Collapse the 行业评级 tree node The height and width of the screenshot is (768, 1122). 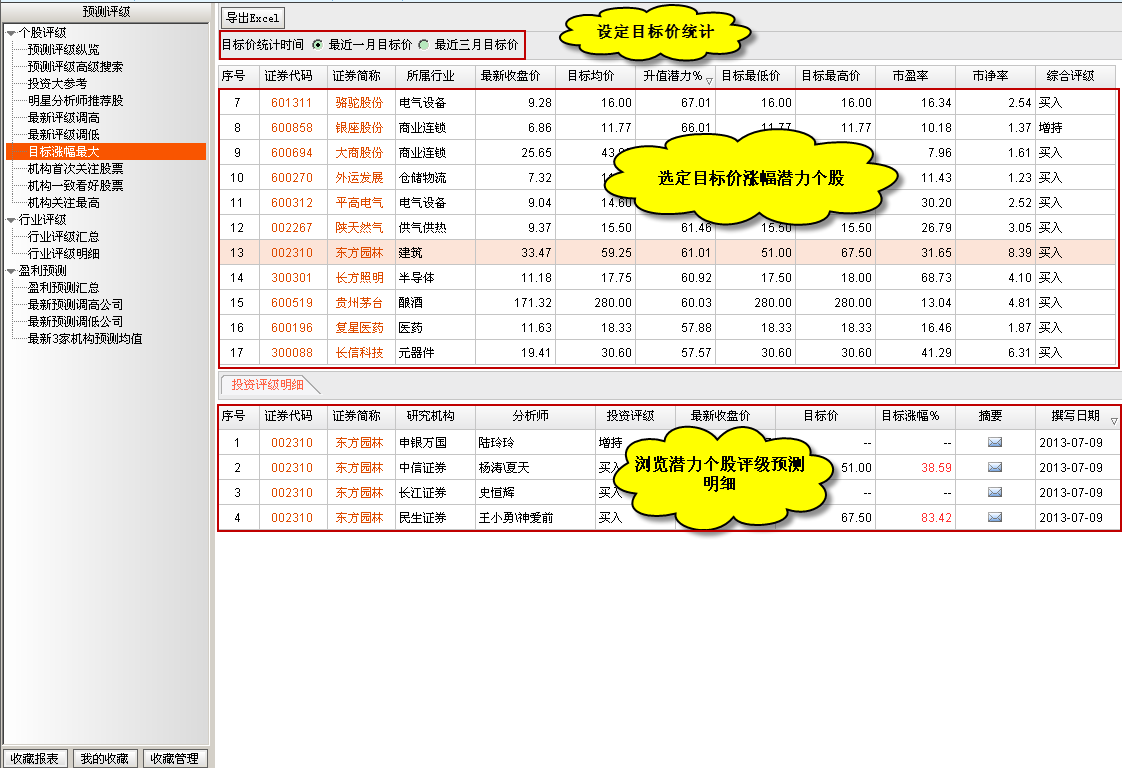tap(11, 220)
